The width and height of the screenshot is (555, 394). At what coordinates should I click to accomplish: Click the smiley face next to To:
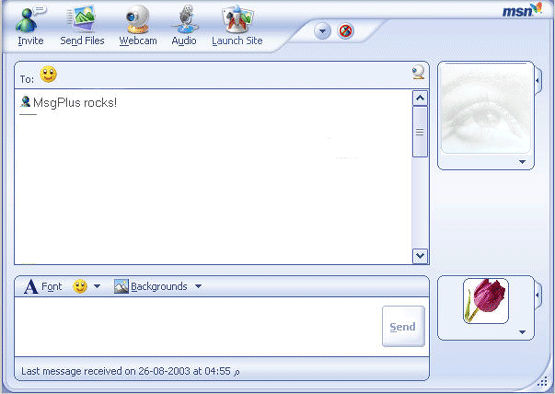point(48,74)
